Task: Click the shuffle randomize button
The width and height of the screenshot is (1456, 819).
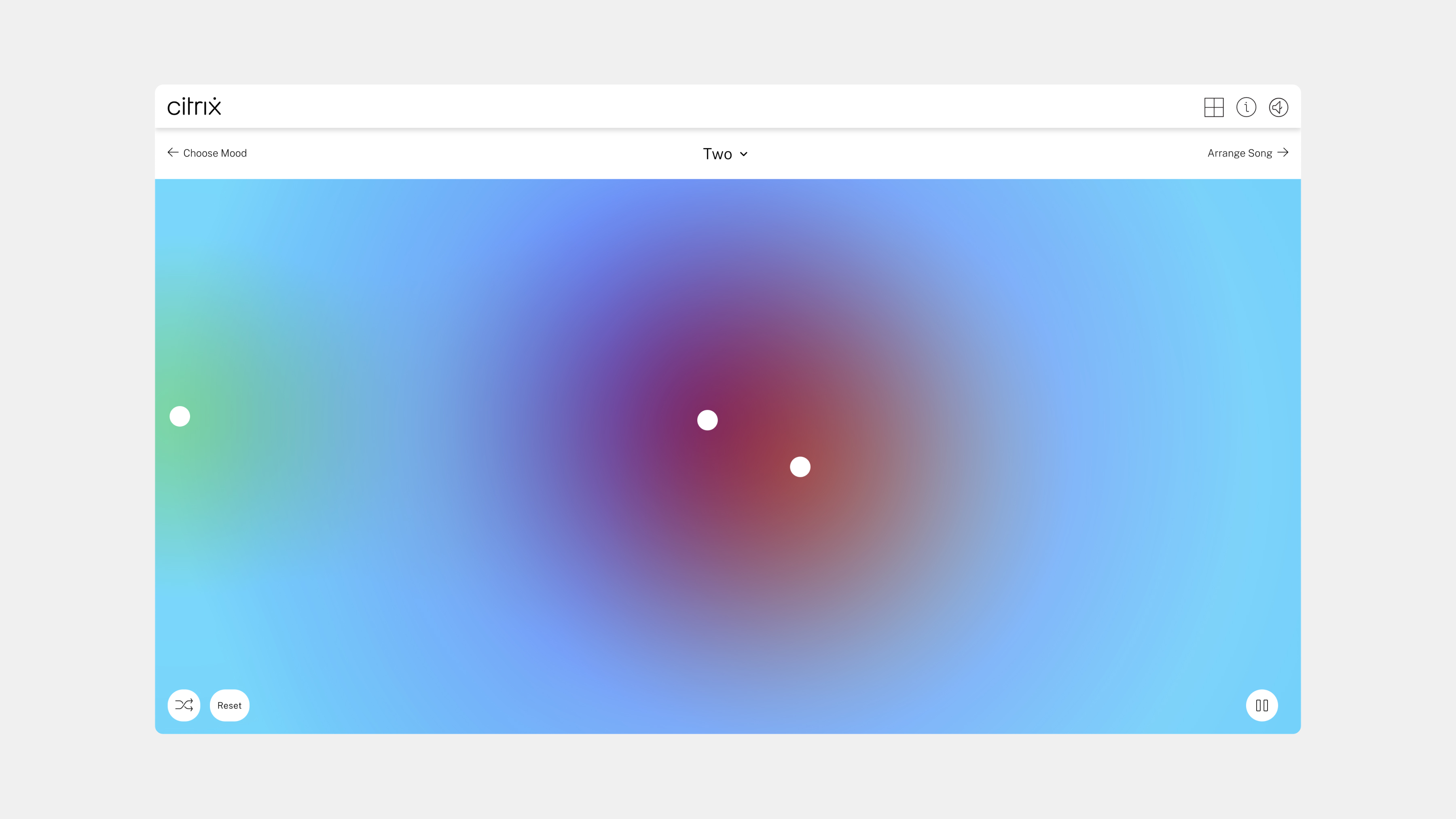Action: (x=184, y=705)
